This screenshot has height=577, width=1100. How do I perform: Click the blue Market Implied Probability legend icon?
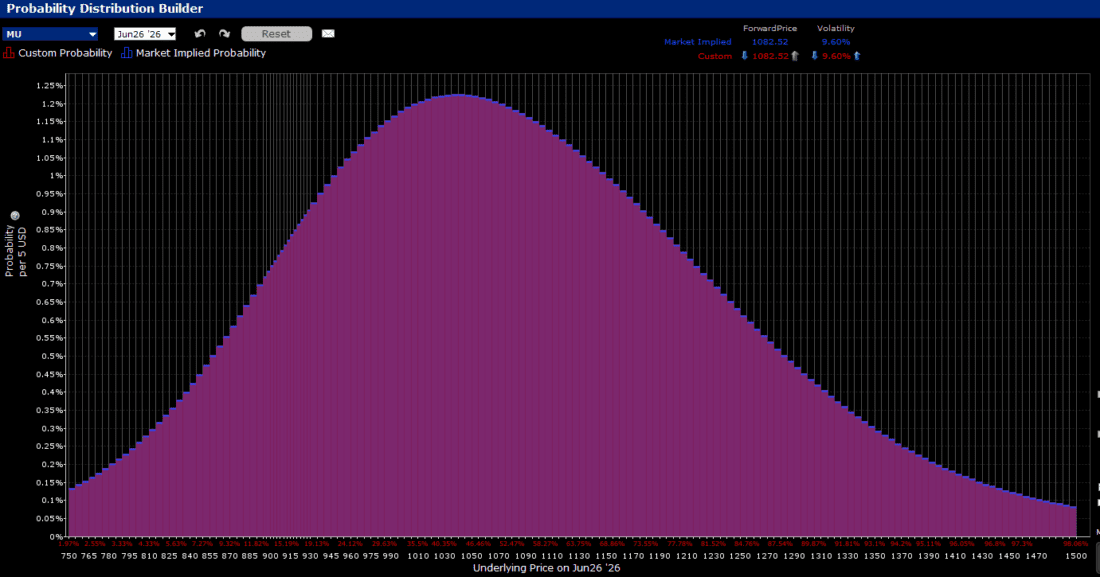click(126, 53)
